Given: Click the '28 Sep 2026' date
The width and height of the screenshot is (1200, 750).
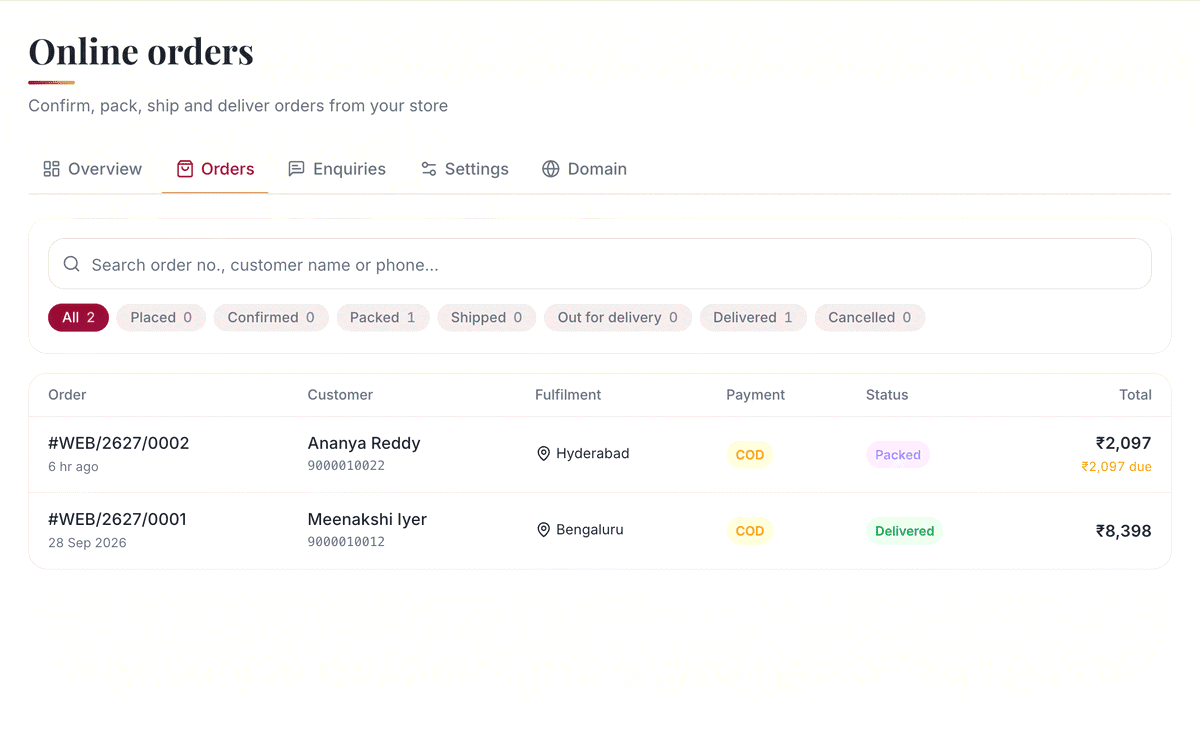Looking at the screenshot, I should coord(87,543).
